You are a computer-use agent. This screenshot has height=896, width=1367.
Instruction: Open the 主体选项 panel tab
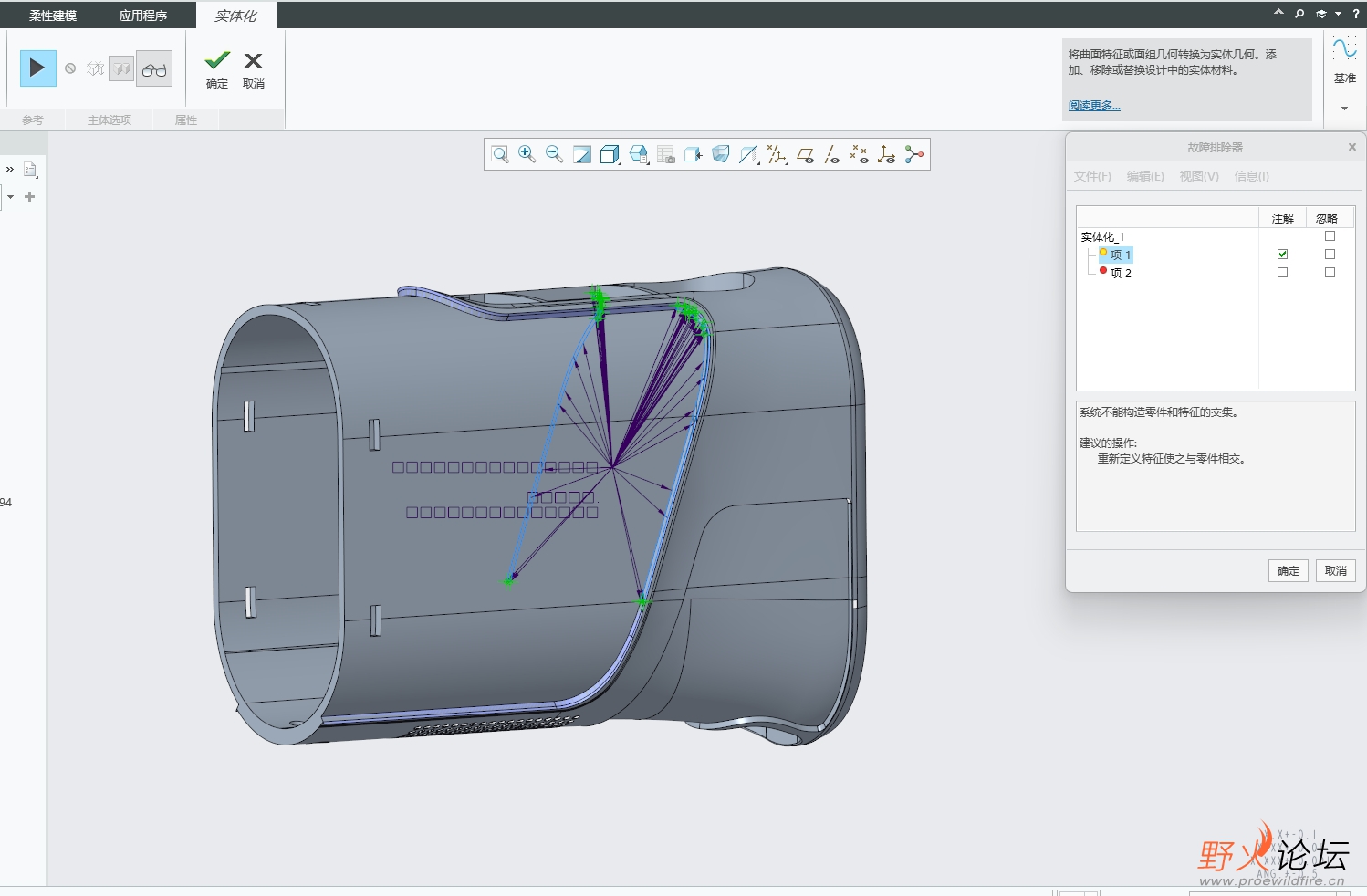(110, 120)
